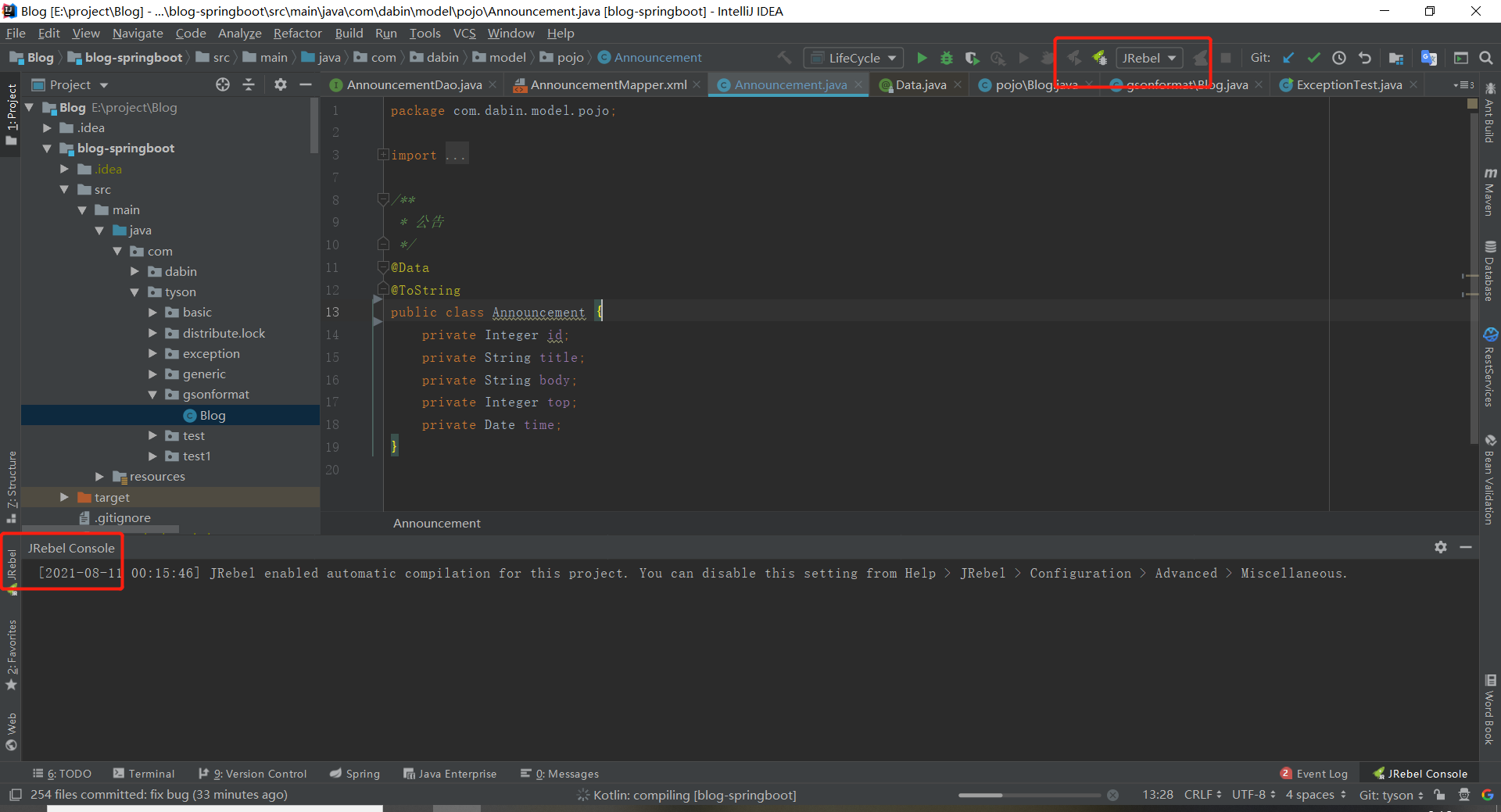Viewport: 1501px width, 812px height.
Task: Expand the resources folder
Action: (99, 477)
